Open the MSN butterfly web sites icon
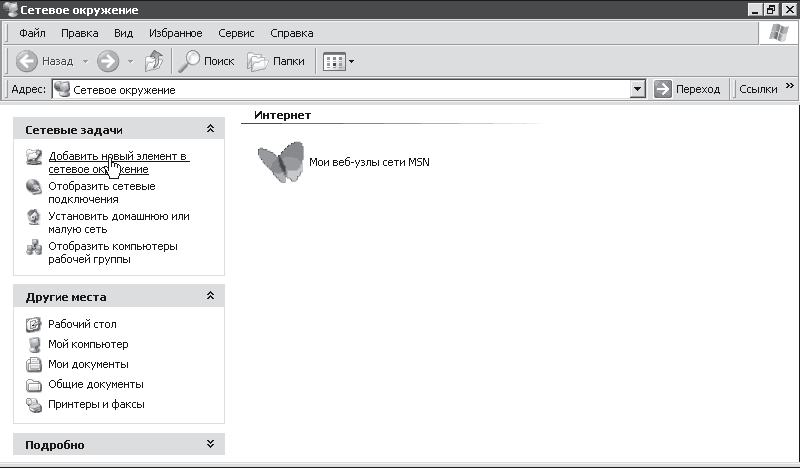This screenshot has width=800, height=468. [280, 161]
